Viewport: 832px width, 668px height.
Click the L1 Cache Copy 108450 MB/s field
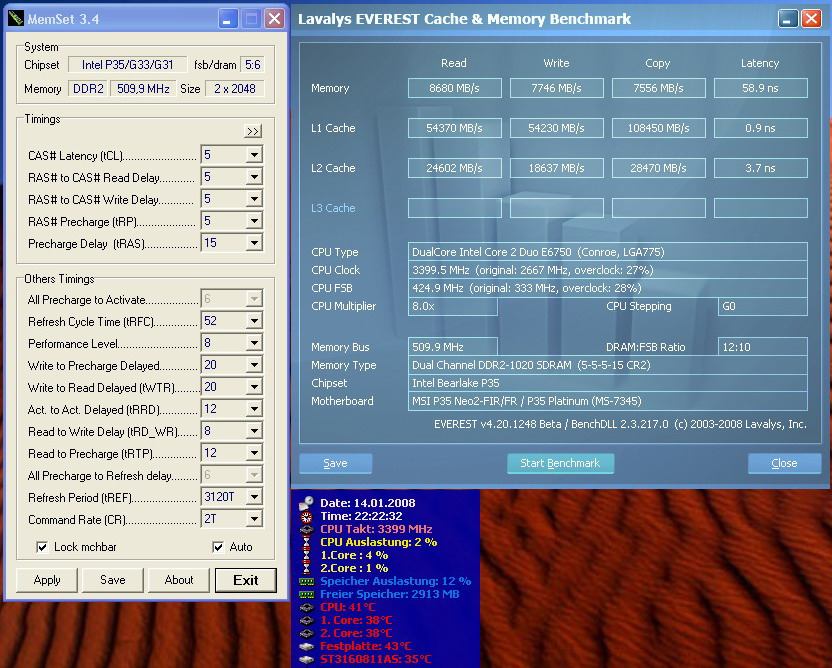(658, 128)
